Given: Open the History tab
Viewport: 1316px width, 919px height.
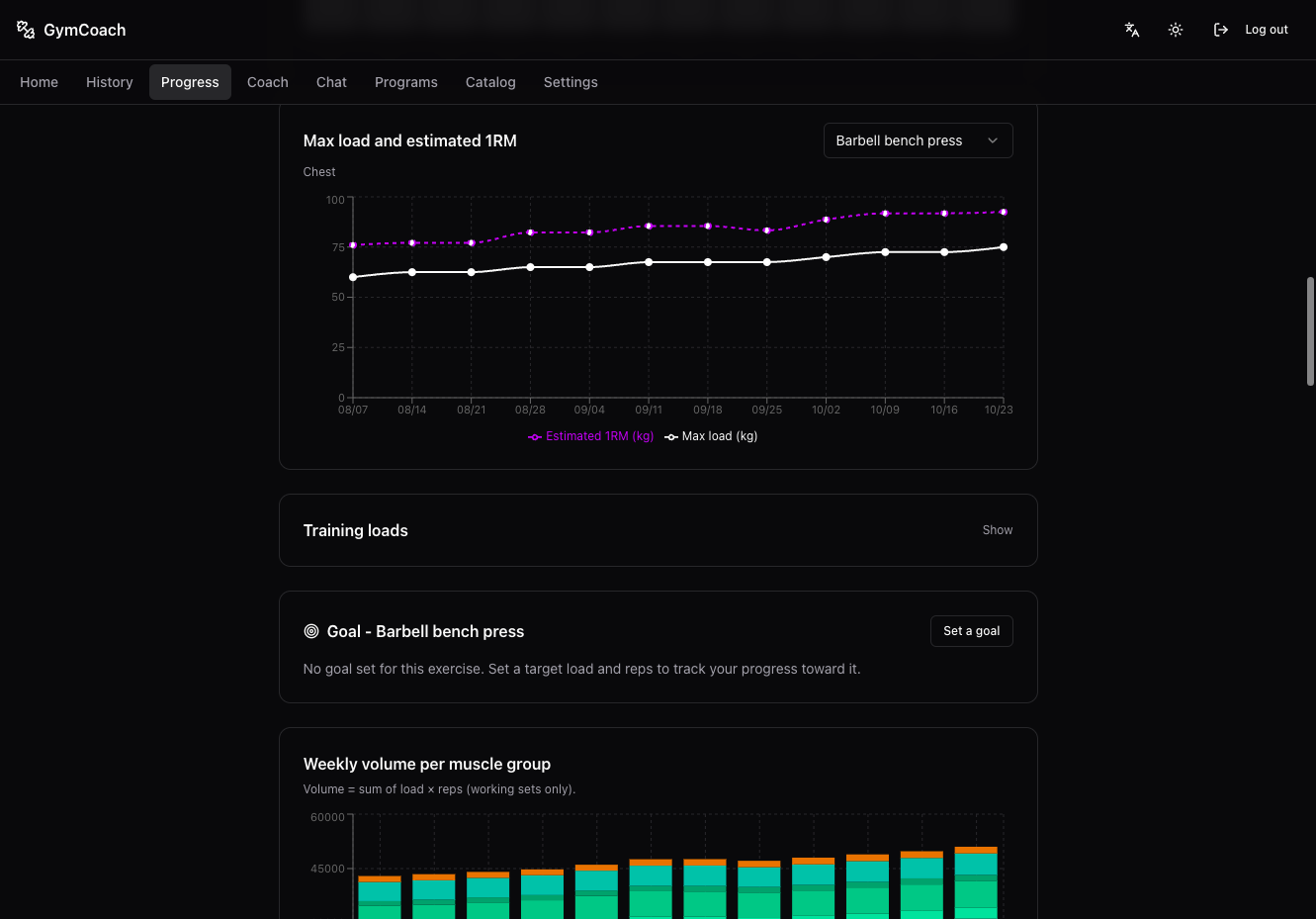Looking at the screenshot, I should tap(110, 82).
